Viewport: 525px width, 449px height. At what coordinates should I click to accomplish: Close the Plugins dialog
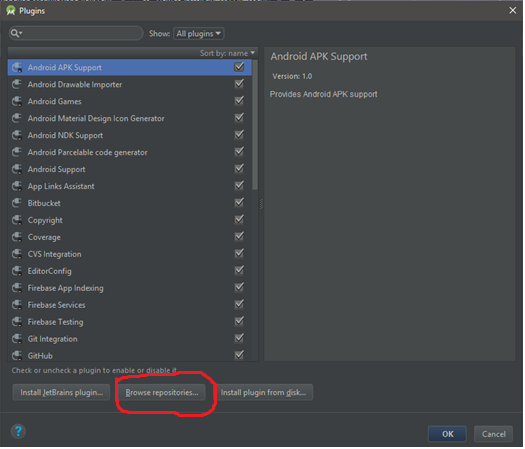click(514, 11)
